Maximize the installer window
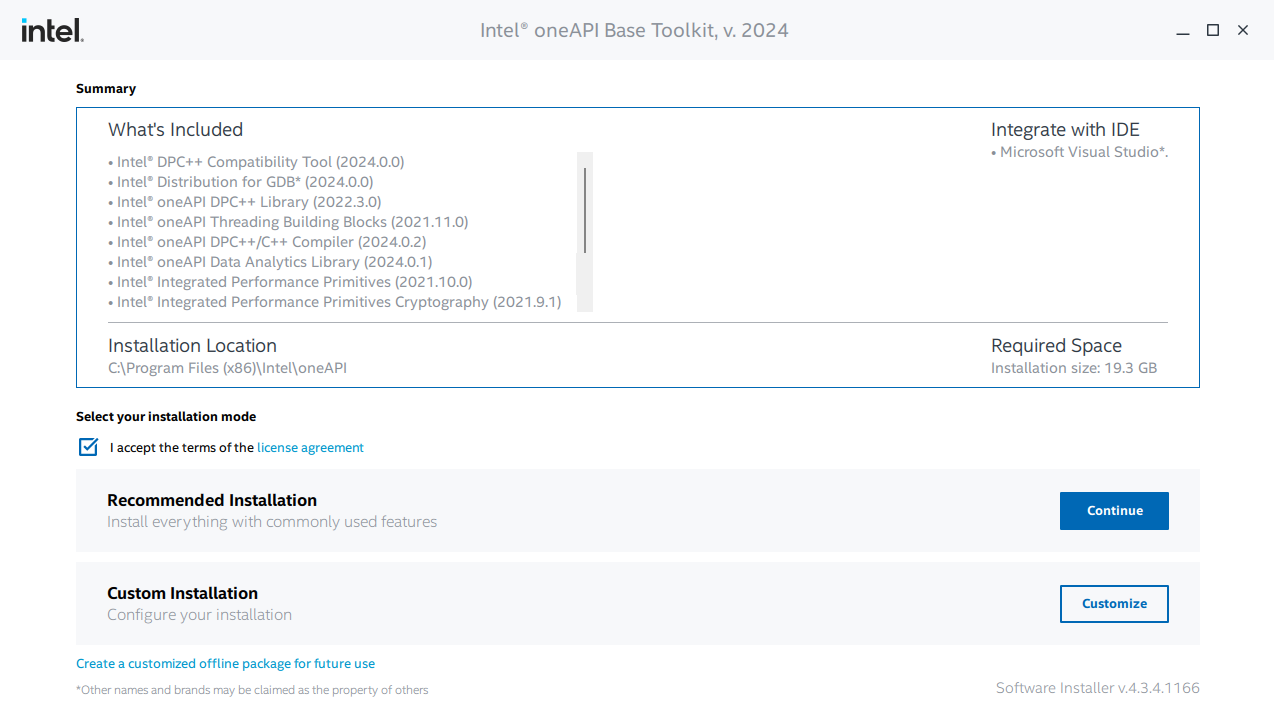This screenshot has width=1274, height=716. click(1213, 31)
